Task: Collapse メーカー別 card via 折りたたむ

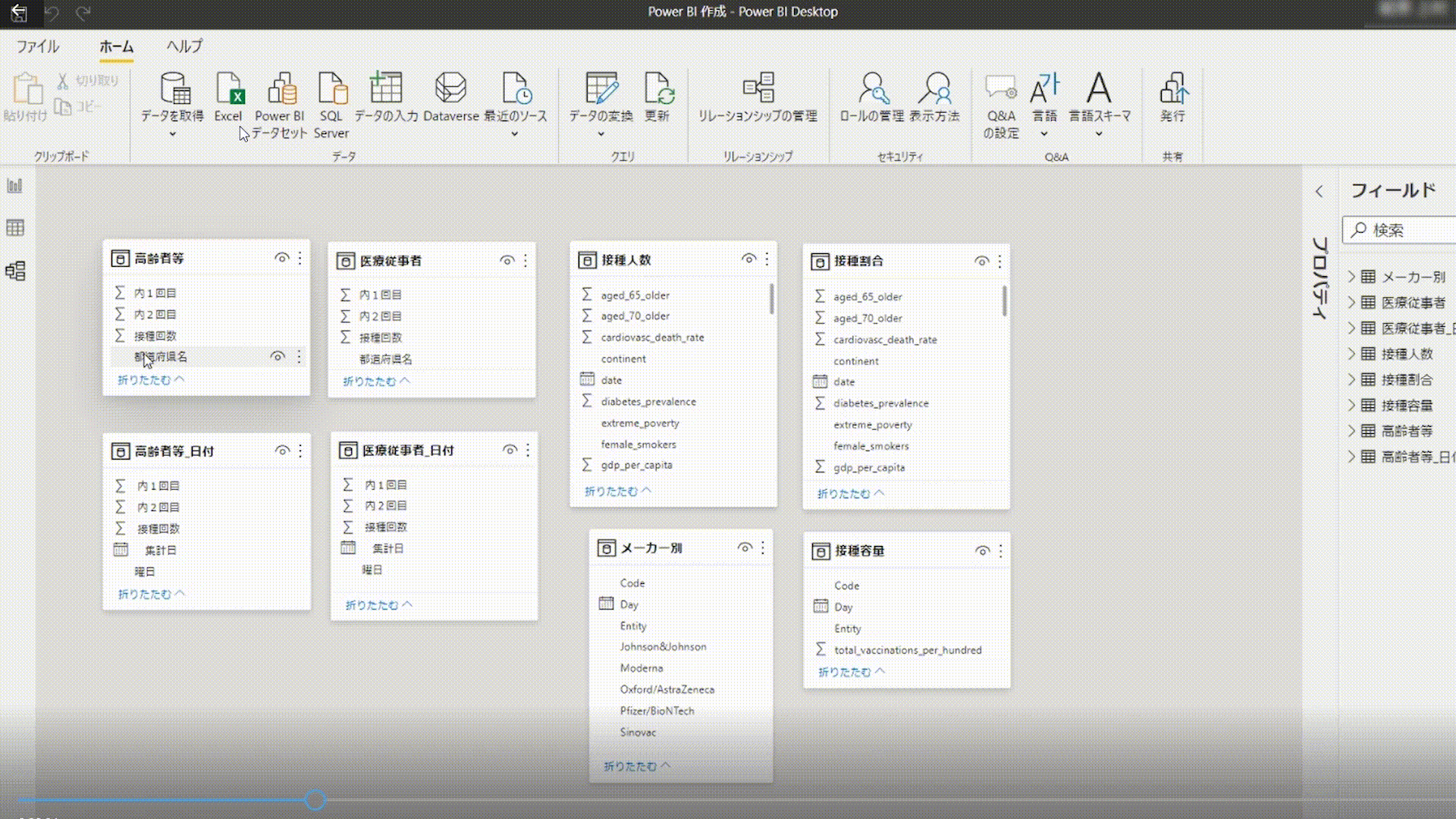Action: point(637,767)
